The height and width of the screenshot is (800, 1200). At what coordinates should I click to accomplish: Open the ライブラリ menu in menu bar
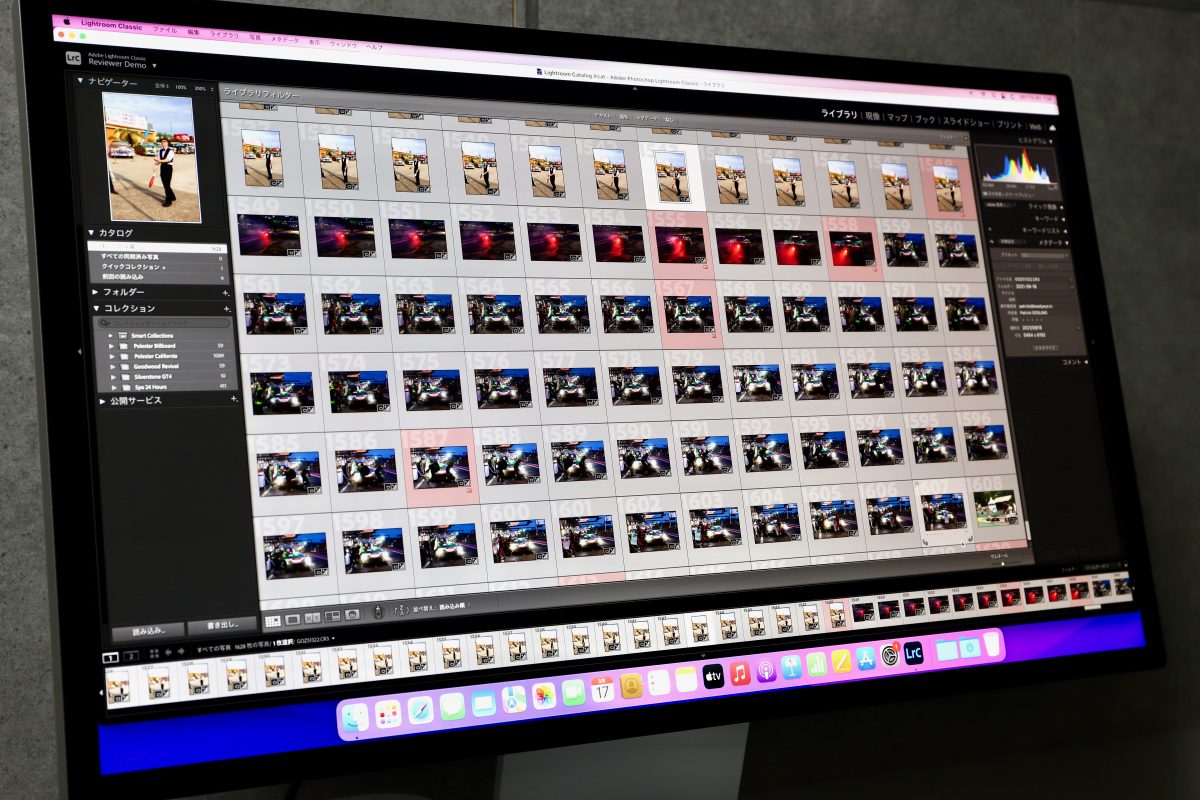coord(224,35)
